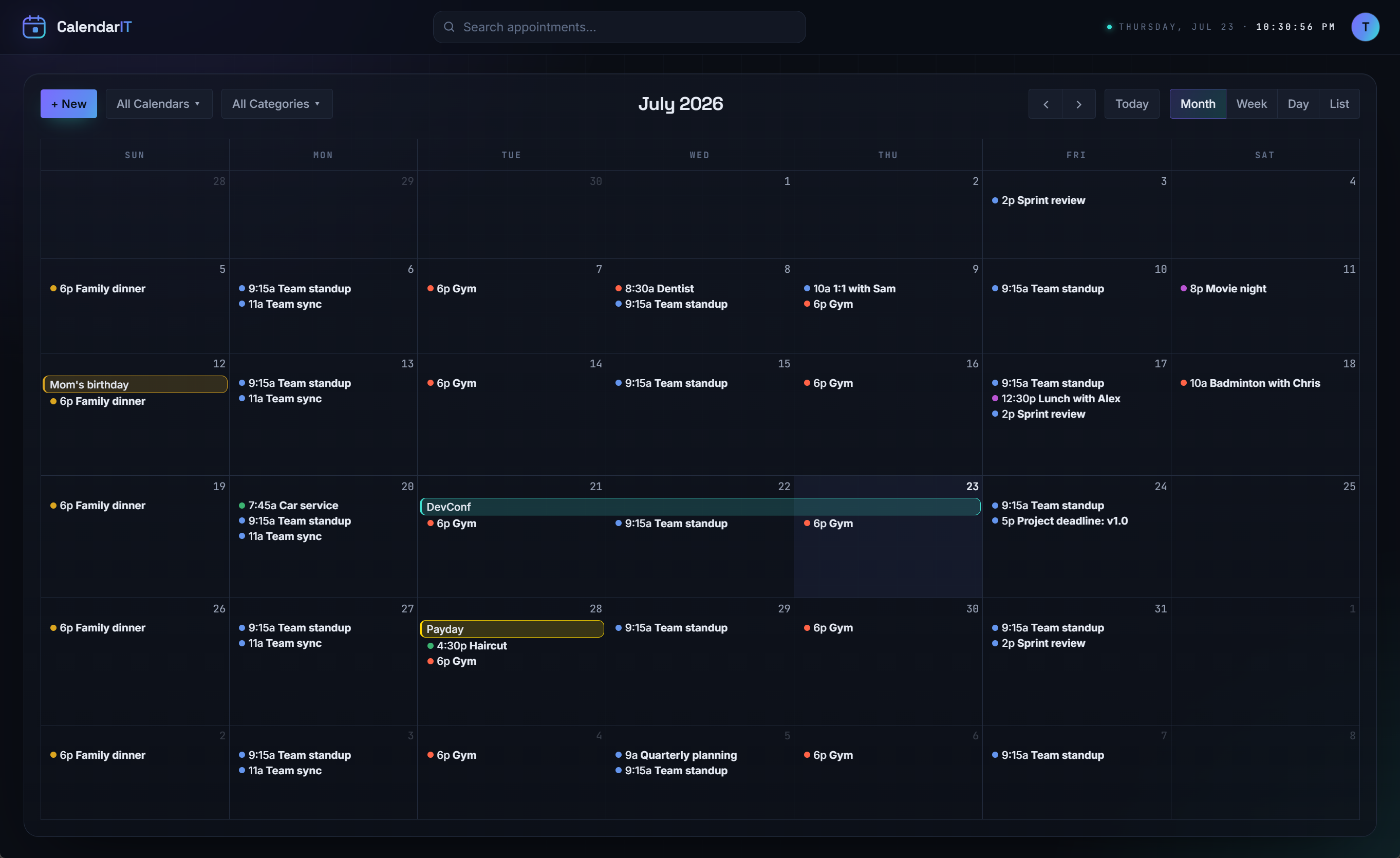Open 6p Family dinner on July 19
This screenshot has height=858, width=1400.
tap(98, 505)
